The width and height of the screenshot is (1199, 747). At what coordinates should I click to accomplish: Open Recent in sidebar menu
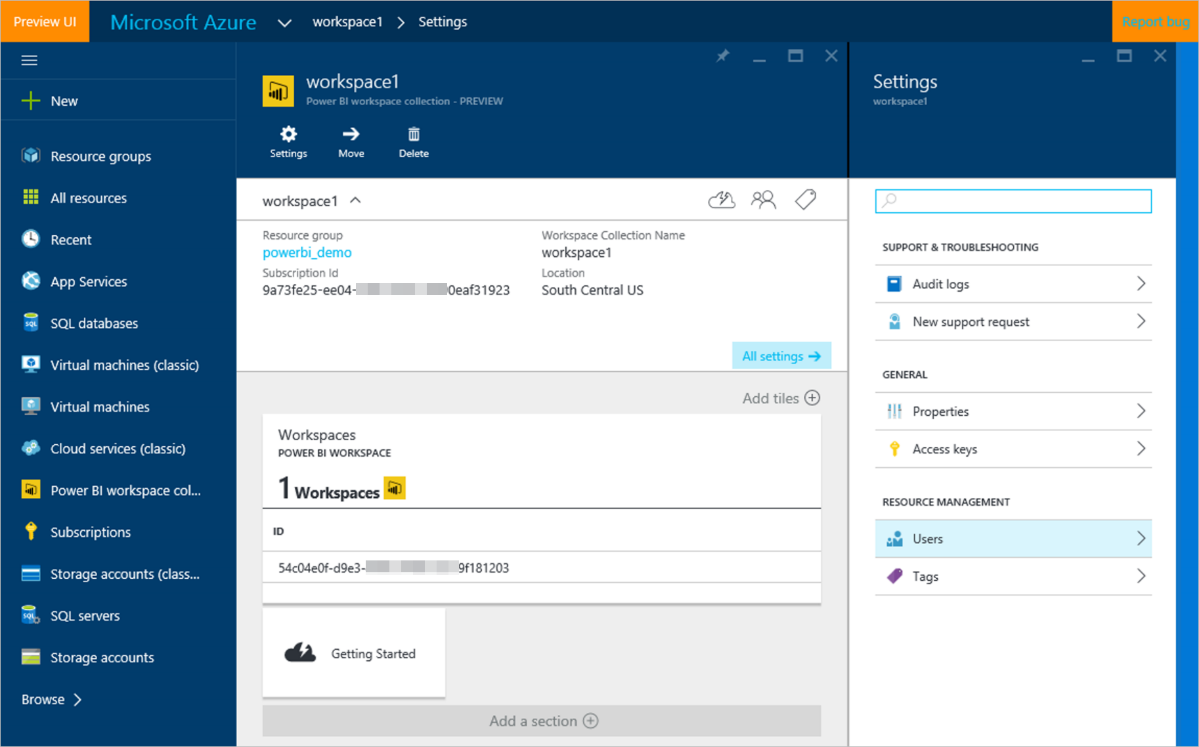click(71, 239)
